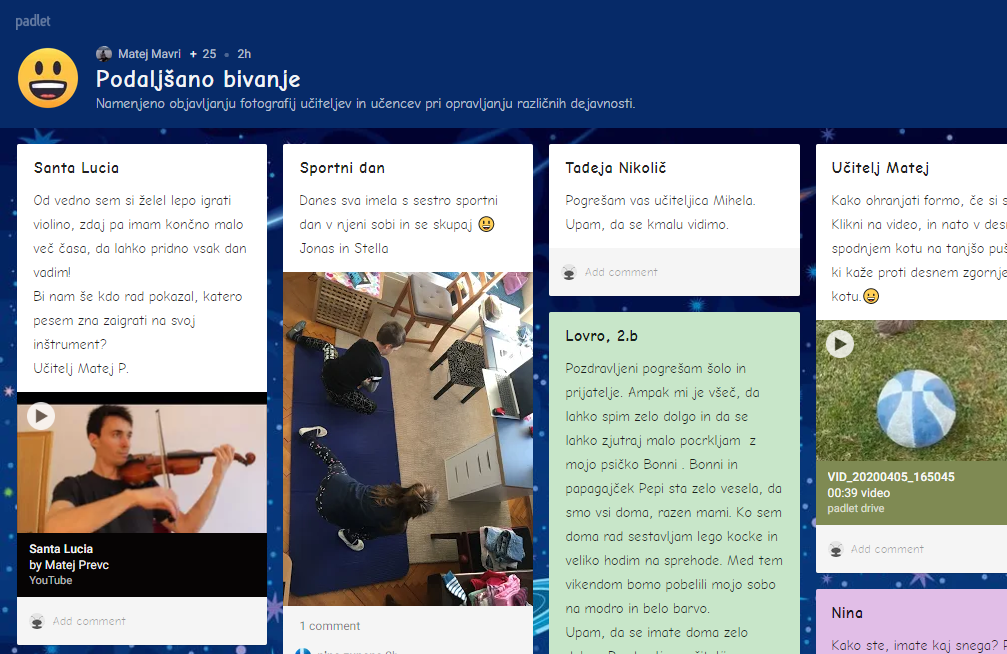The image size is (1007, 654).
Task: Add comment on Tadeja Nikolič post
Action: [x=621, y=272]
